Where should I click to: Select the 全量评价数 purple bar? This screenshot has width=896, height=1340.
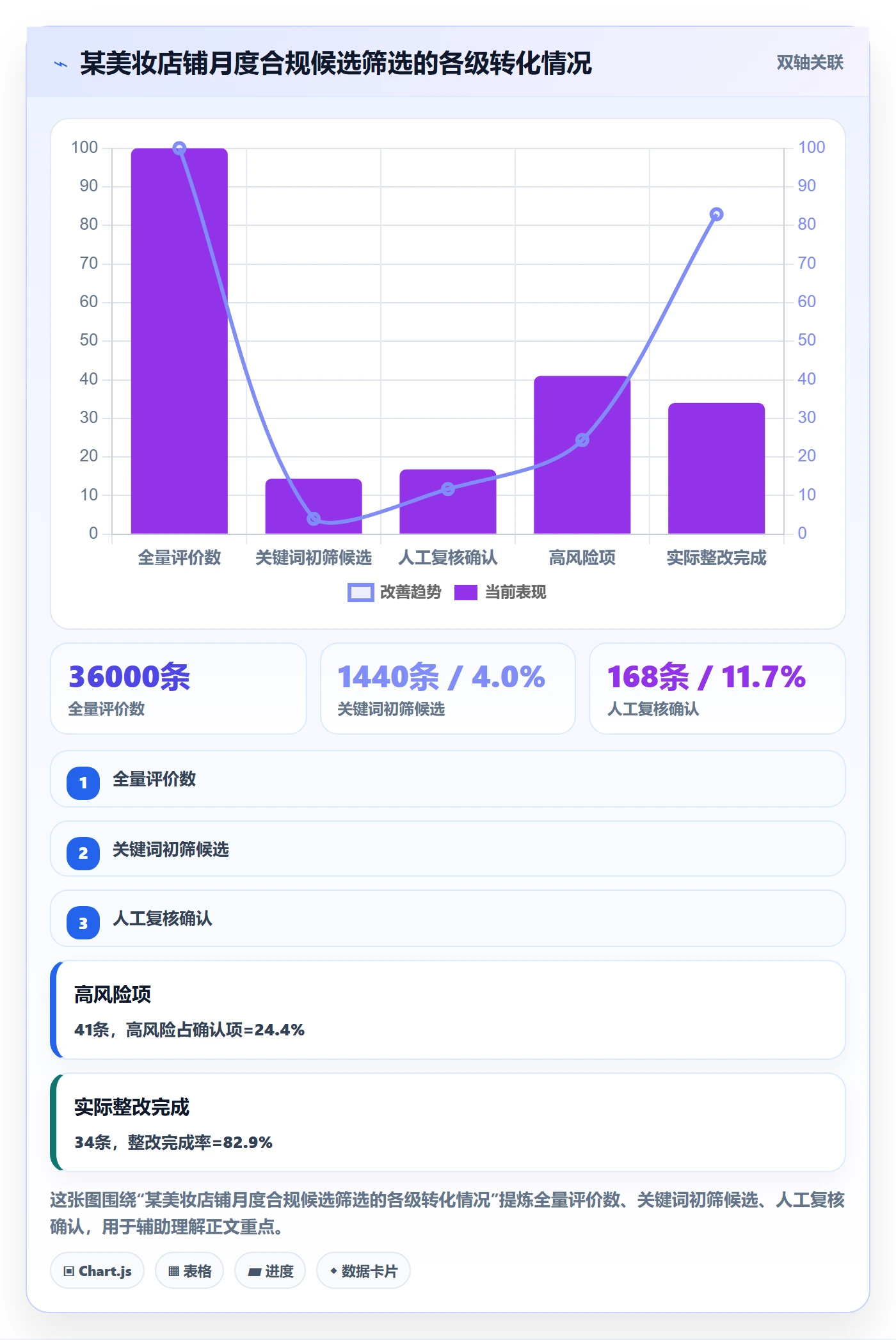pos(179,340)
